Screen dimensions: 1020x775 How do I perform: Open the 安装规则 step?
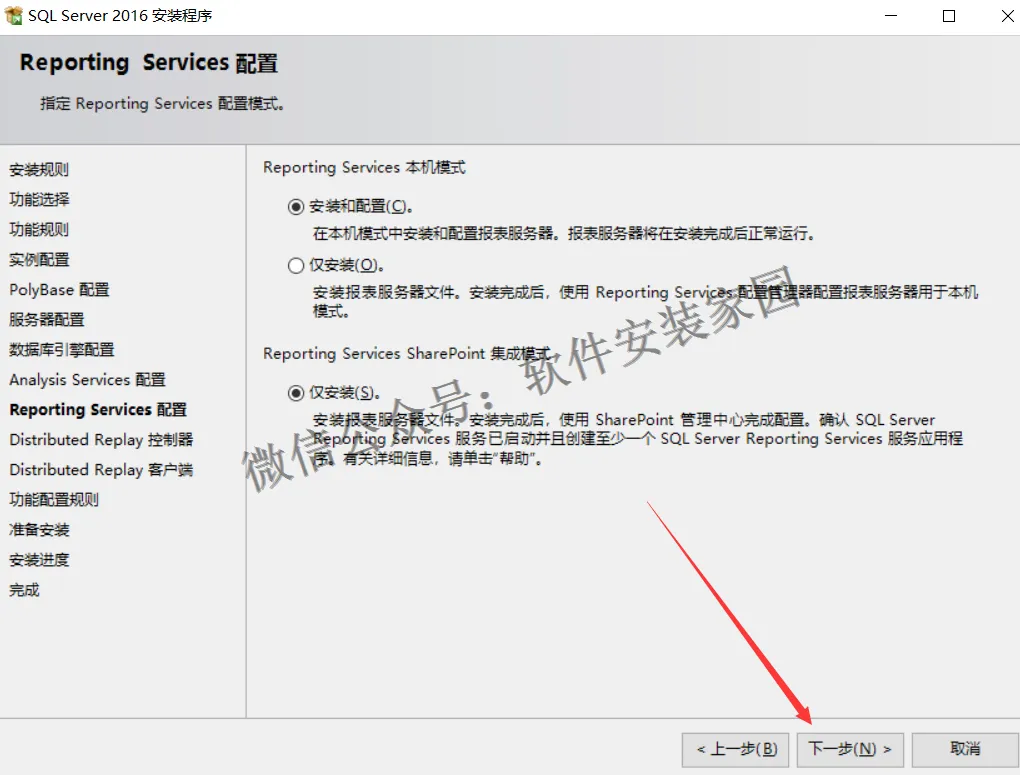39,170
